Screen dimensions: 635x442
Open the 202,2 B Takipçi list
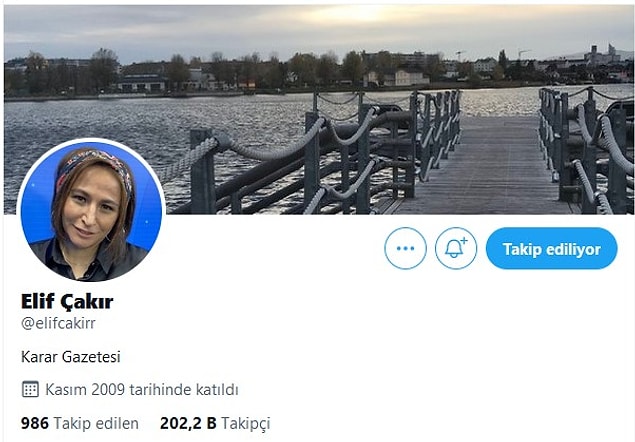click(215, 423)
